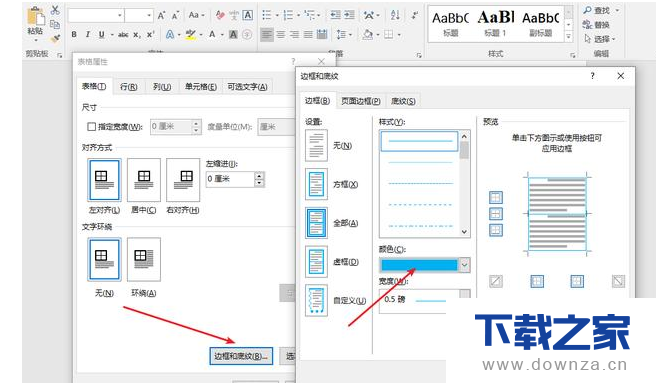Toggle the specify width checkbox 指定宽度
This screenshot has width=656, height=383.
point(91,126)
